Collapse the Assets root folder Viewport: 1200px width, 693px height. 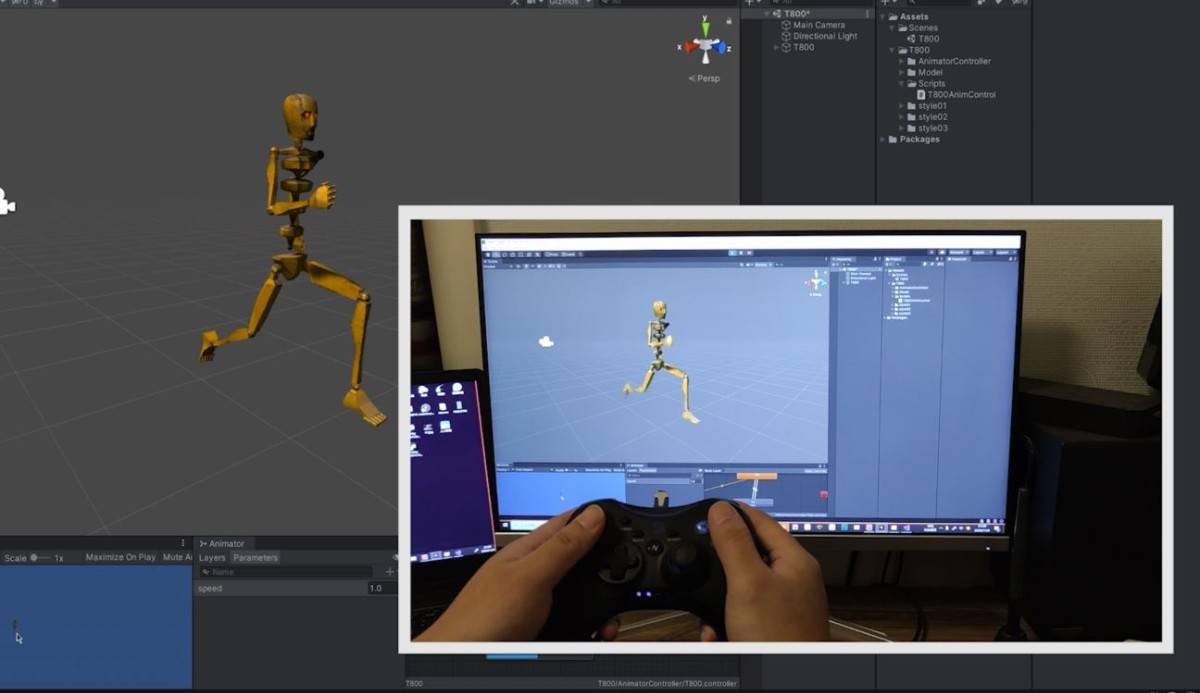(x=882, y=17)
